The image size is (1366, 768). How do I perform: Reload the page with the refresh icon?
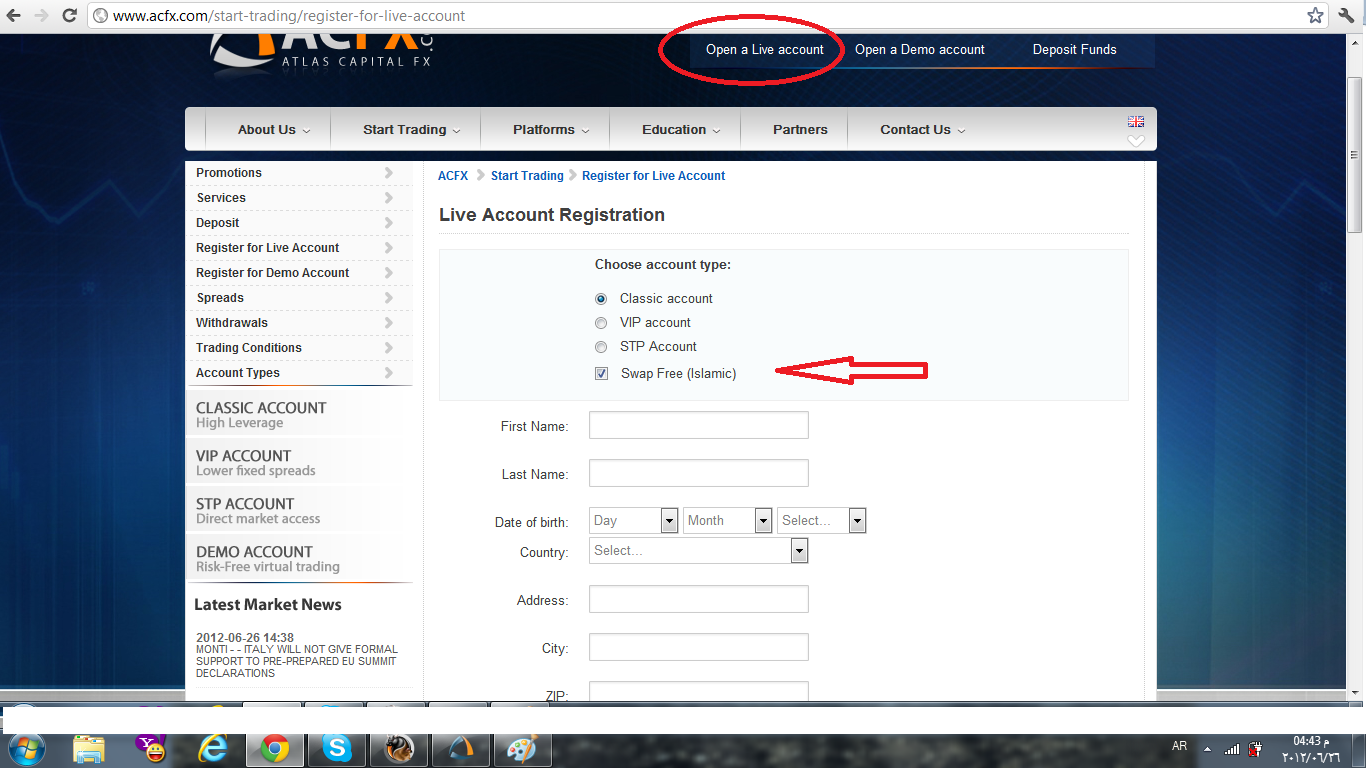(69, 16)
